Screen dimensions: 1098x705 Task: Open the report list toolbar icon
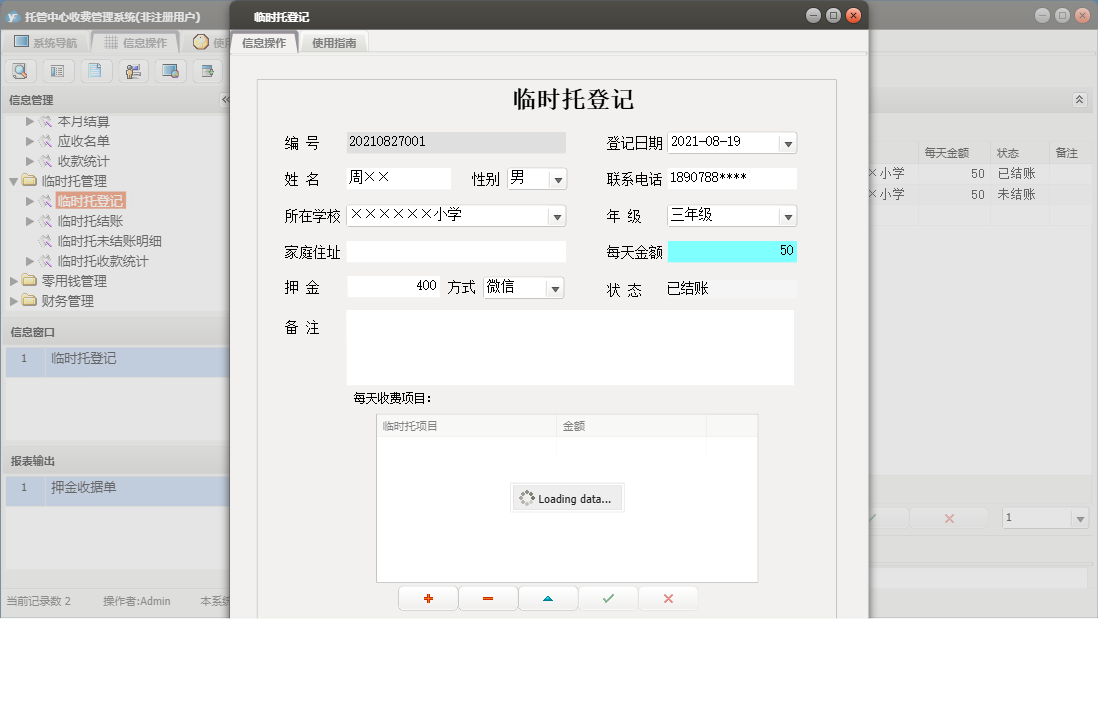[58, 71]
